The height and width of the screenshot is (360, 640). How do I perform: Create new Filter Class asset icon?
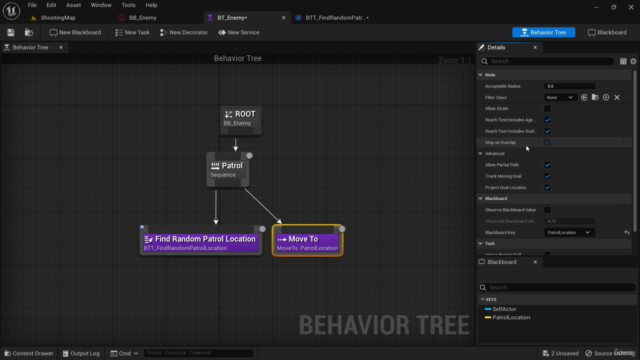(x=606, y=98)
